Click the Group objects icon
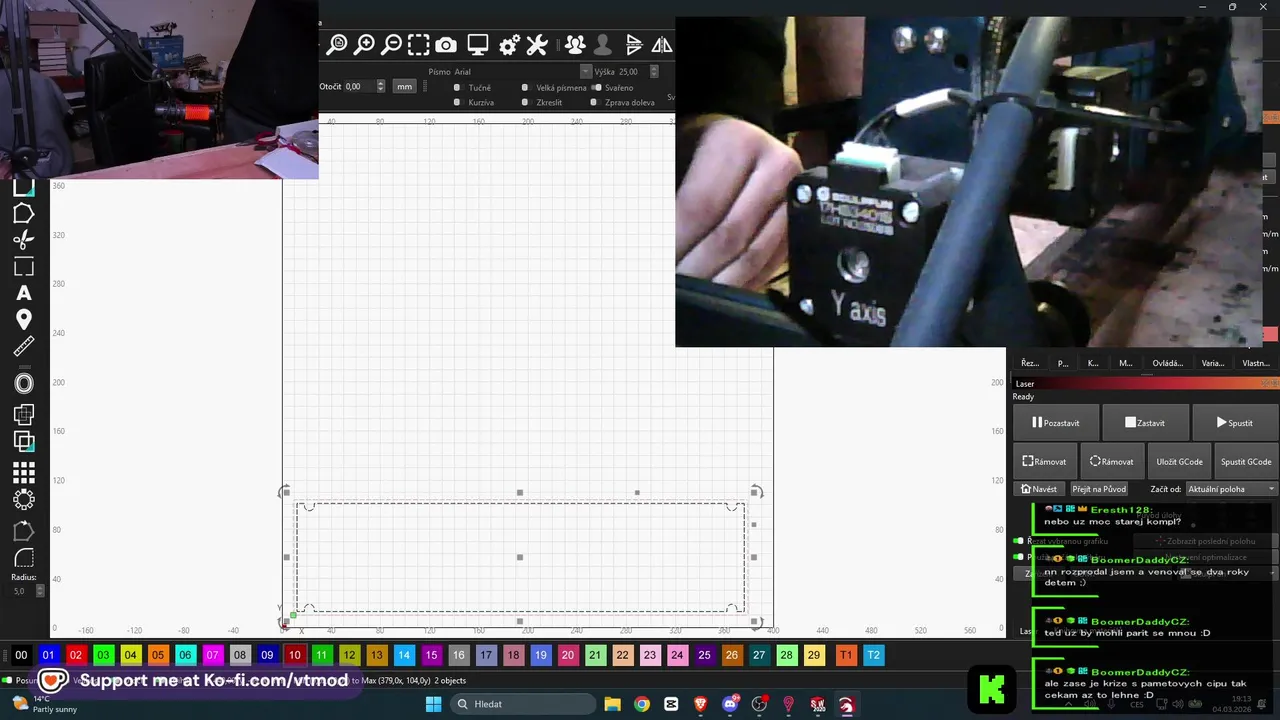The width and height of the screenshot is (1280, 720). 575,44
